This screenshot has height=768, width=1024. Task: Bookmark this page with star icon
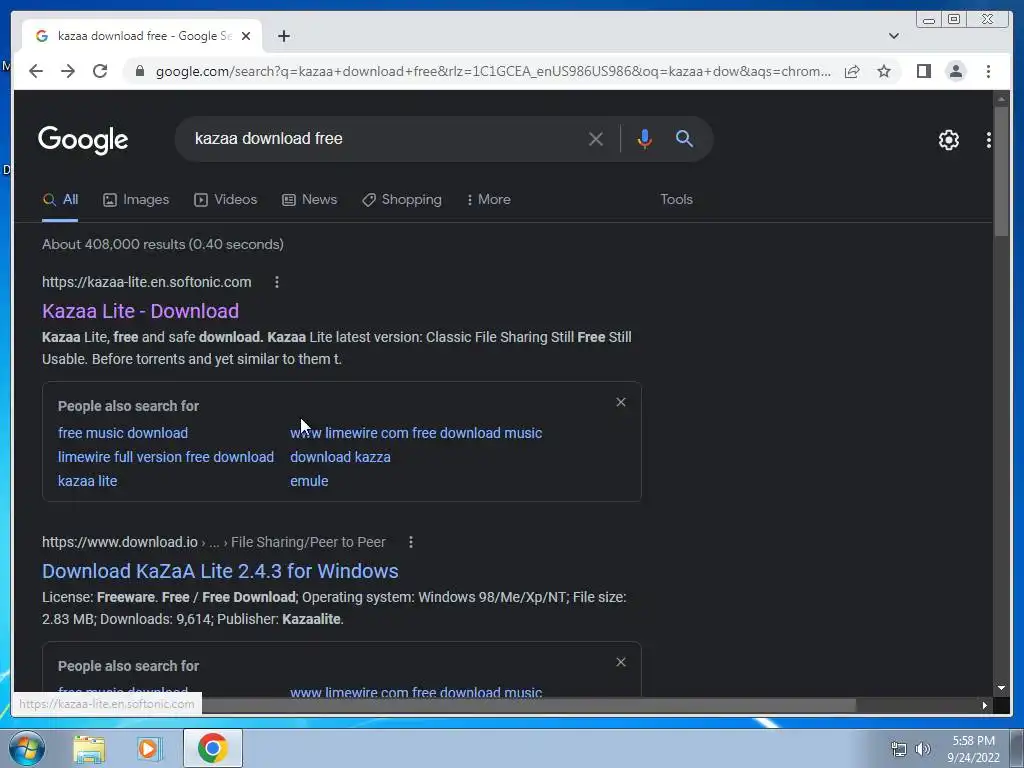click(884, 71)
